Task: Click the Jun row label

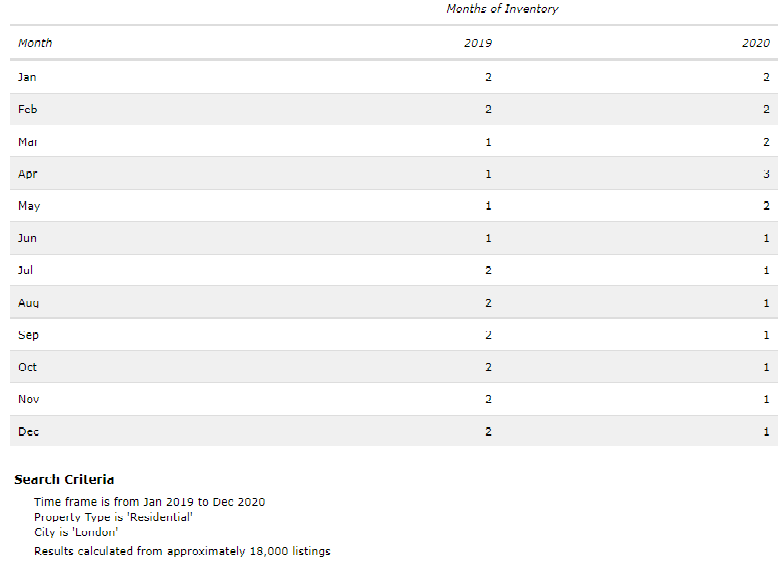Action: pos(27,238)
